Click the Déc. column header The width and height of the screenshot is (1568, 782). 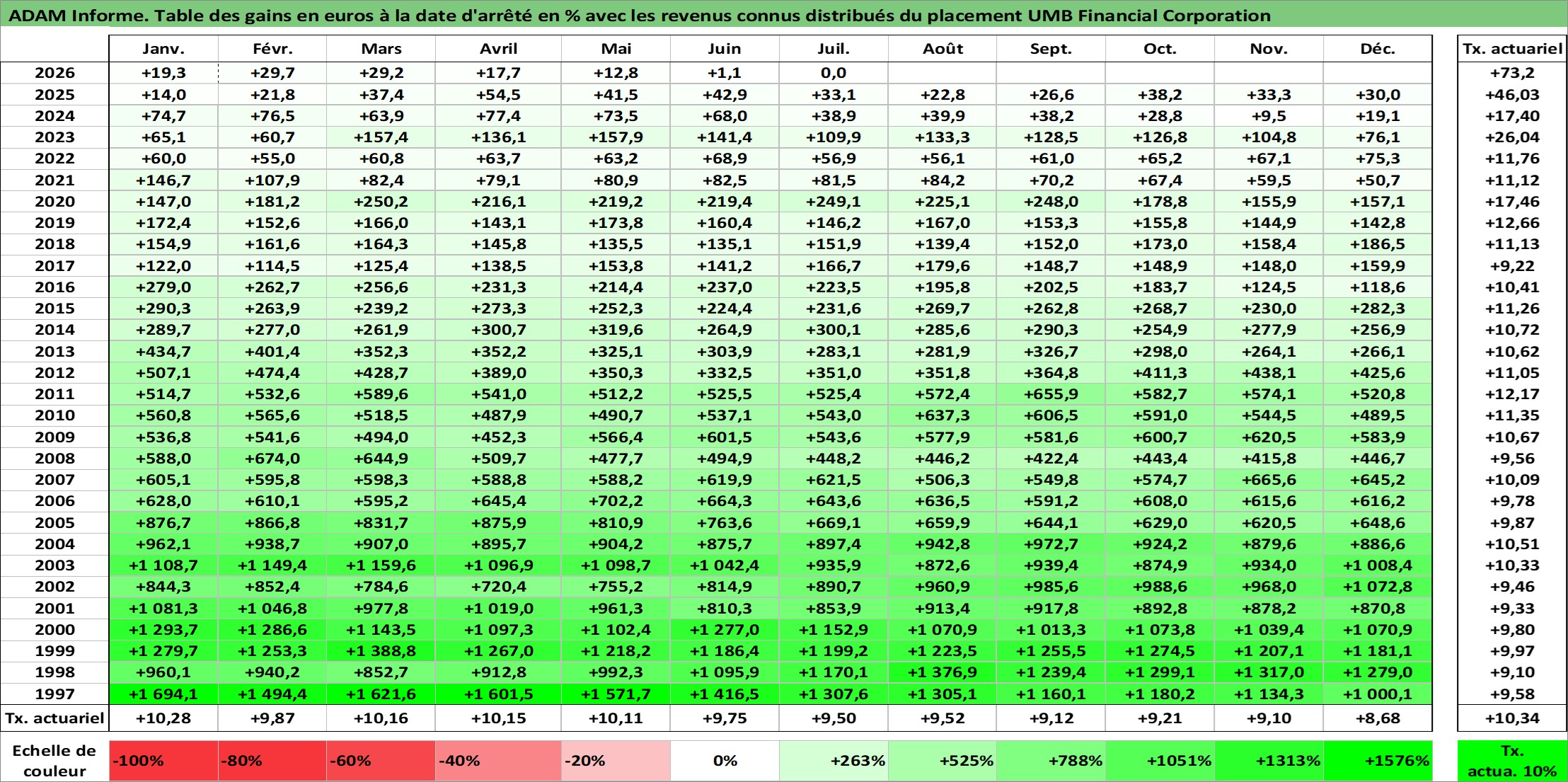click(x=1378, y=49)
